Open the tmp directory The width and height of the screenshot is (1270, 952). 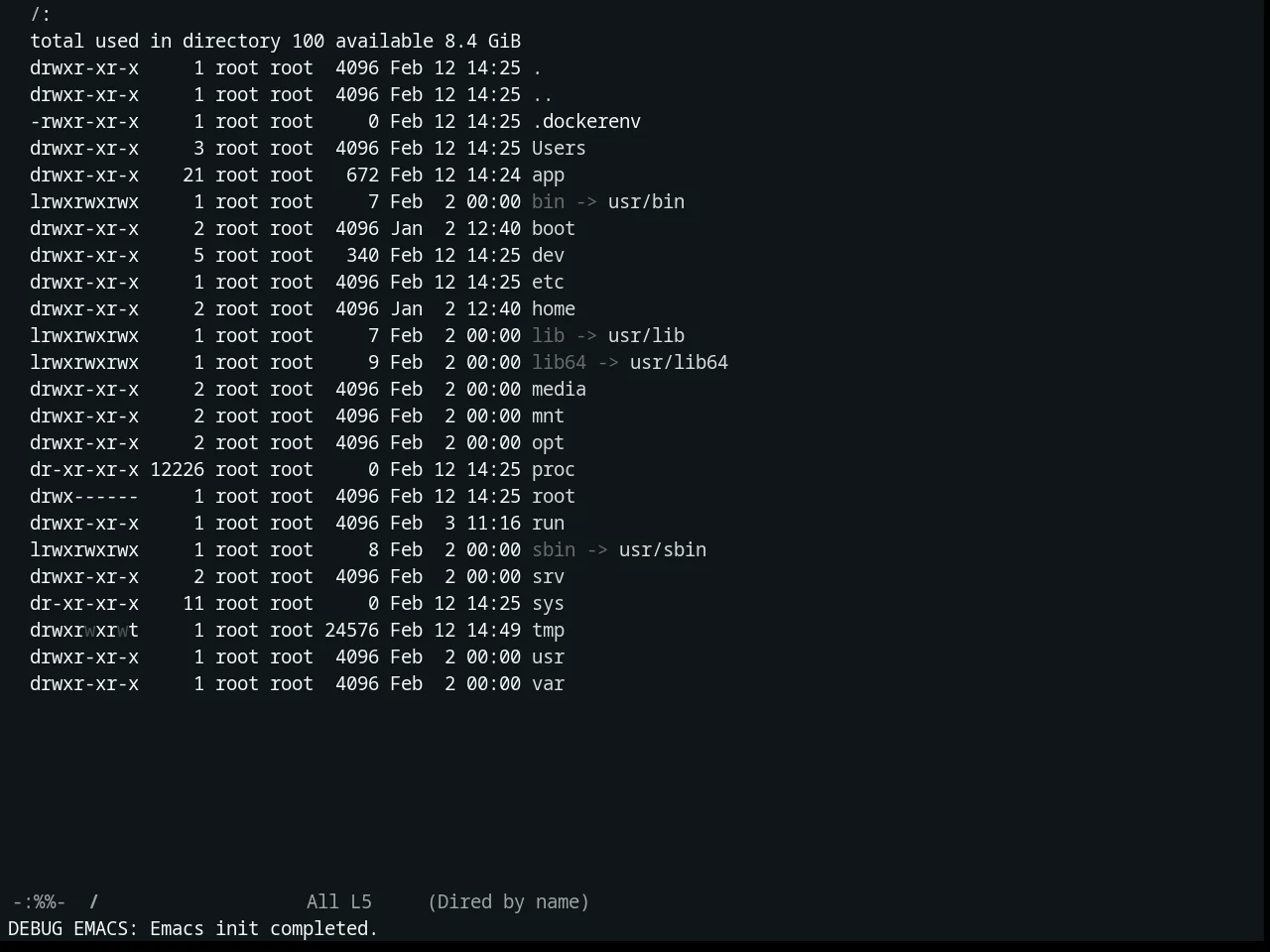tap(548, 630)
